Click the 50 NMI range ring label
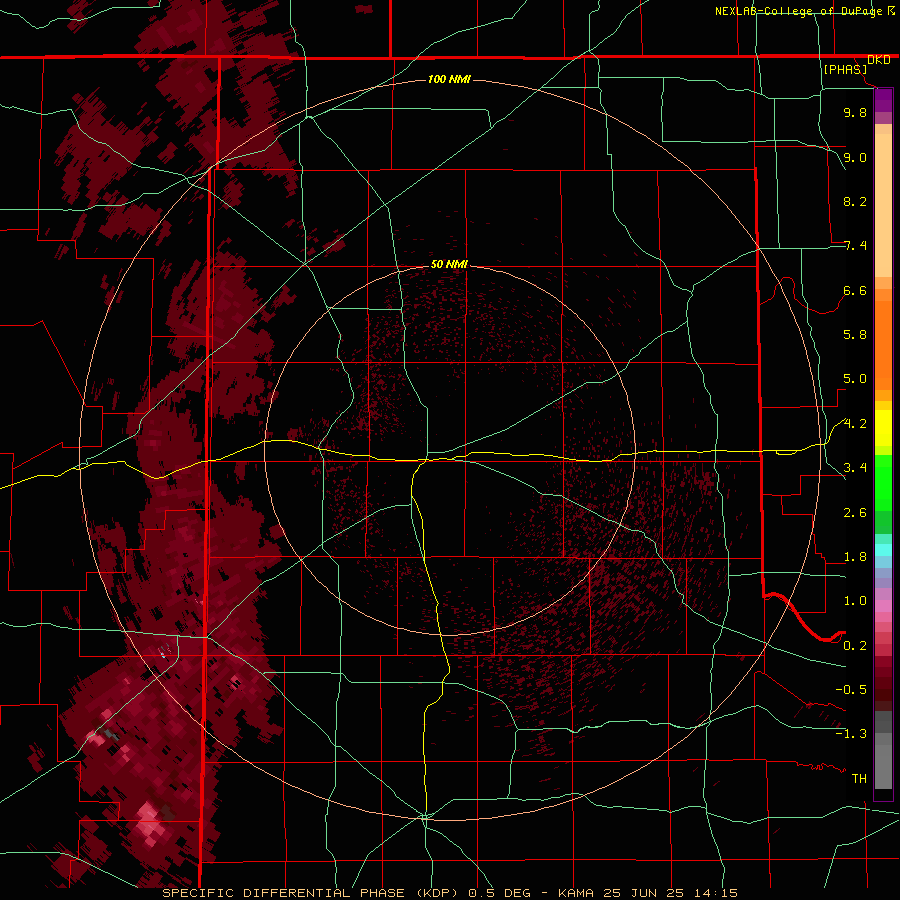 (x=449, y=264)
